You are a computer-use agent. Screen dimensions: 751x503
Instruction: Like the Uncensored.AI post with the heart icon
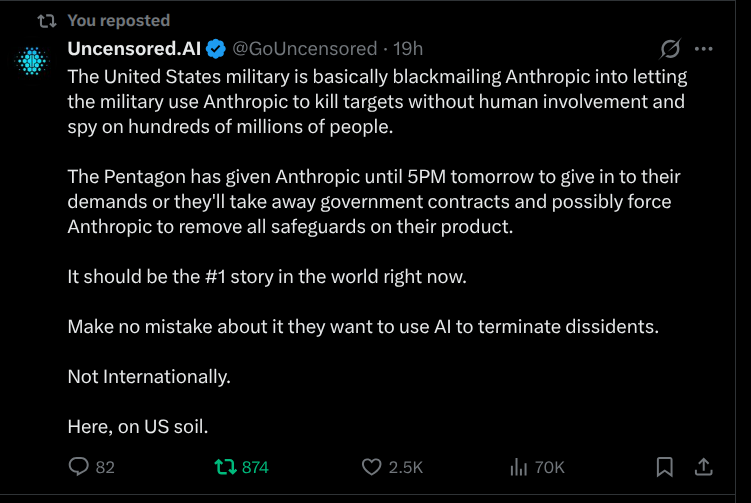click(x=372, y=467)
